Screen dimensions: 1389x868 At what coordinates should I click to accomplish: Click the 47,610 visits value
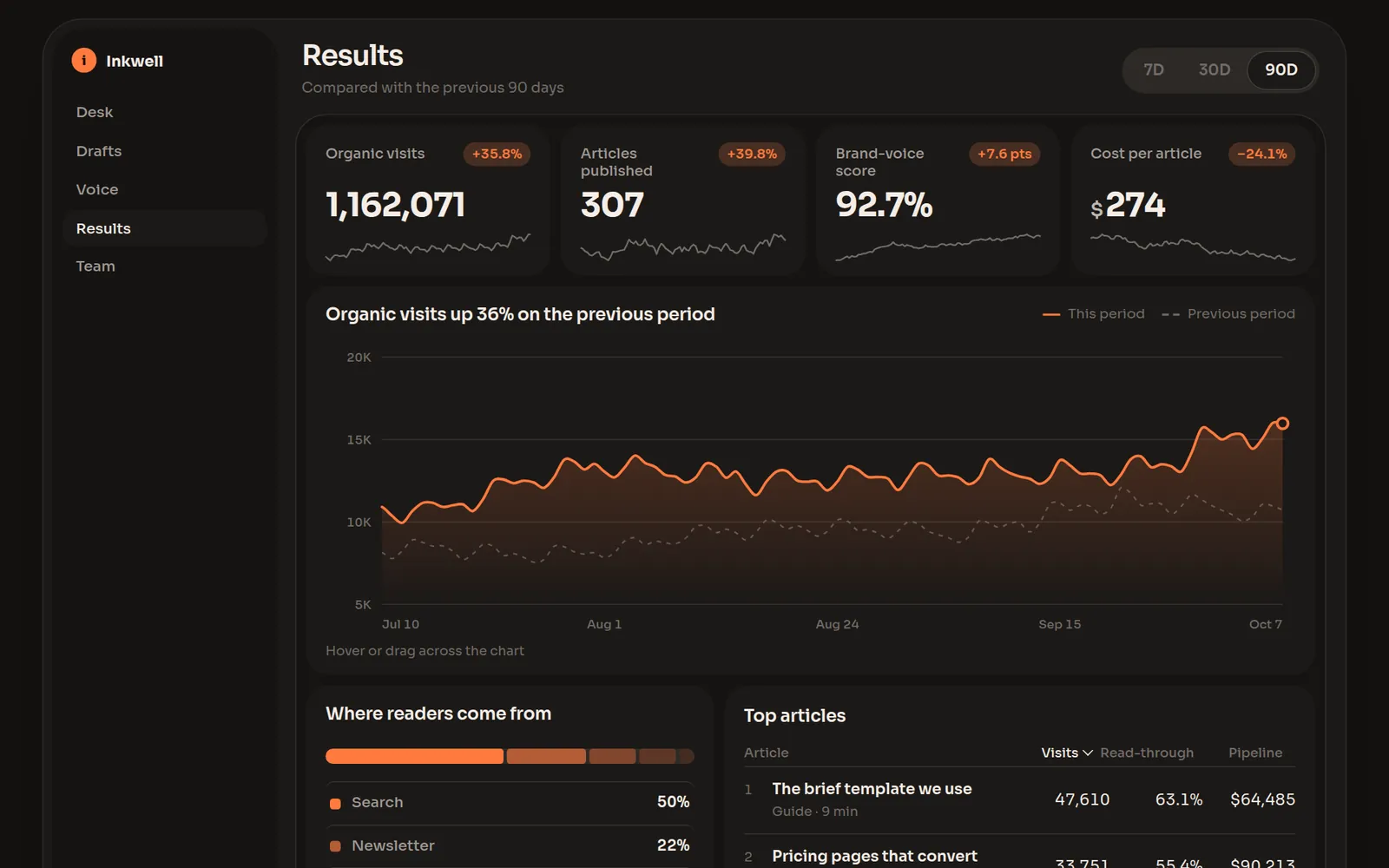point(1082,799)
